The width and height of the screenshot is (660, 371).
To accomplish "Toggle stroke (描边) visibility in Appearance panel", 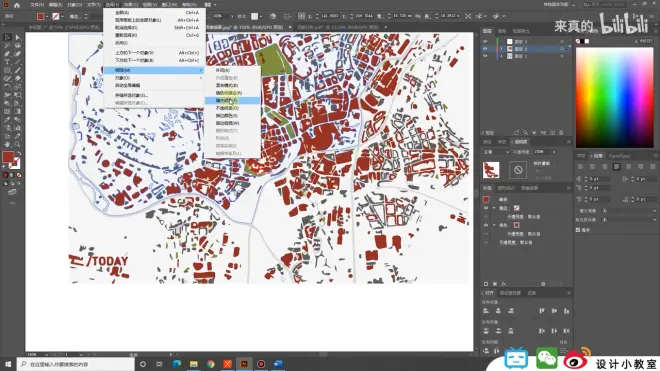I will pos(486,208).
